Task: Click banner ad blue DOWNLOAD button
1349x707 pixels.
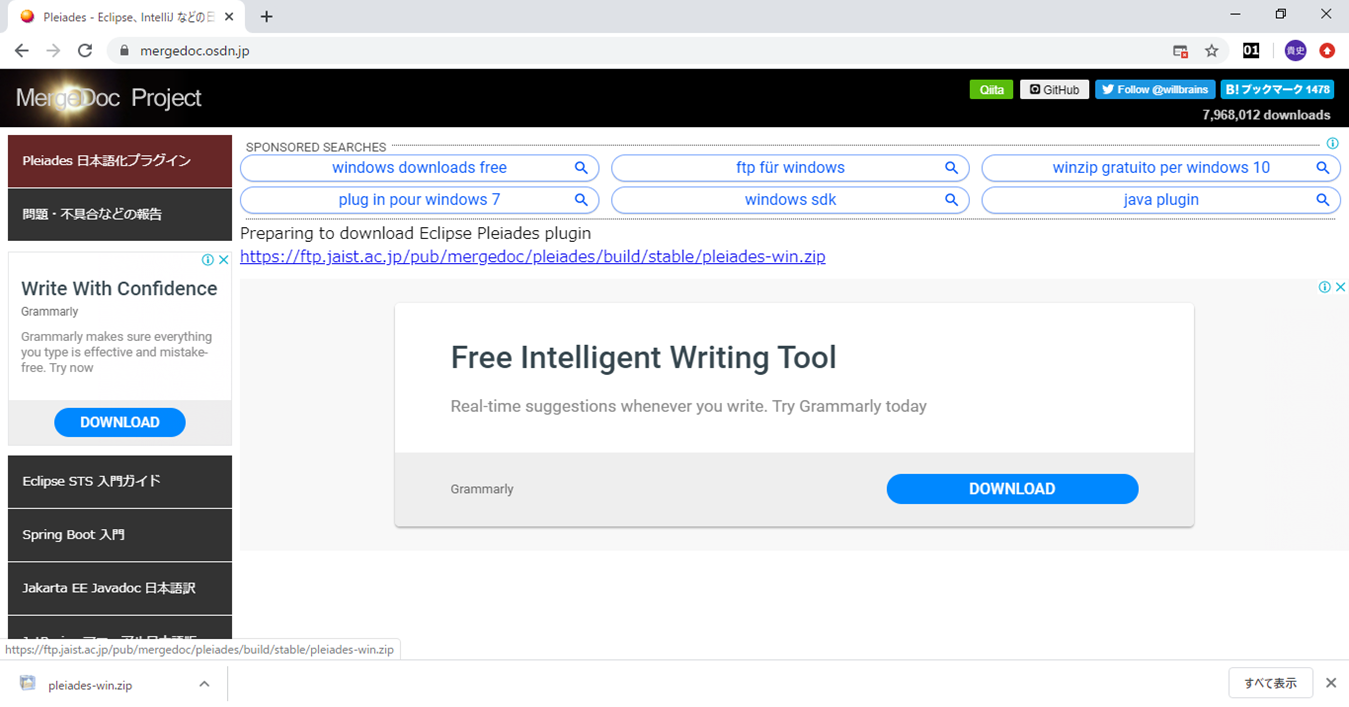Action: tap(1012, 489)
